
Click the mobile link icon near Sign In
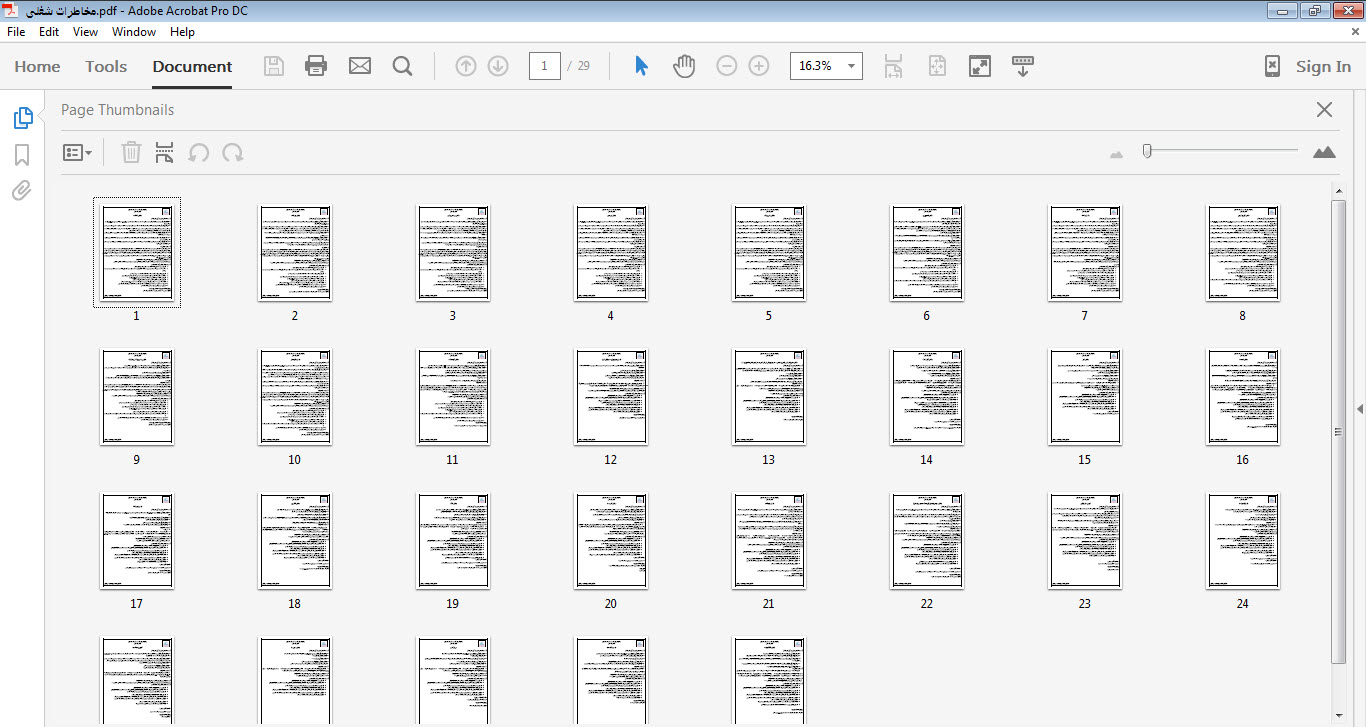tap(1272, 66)
